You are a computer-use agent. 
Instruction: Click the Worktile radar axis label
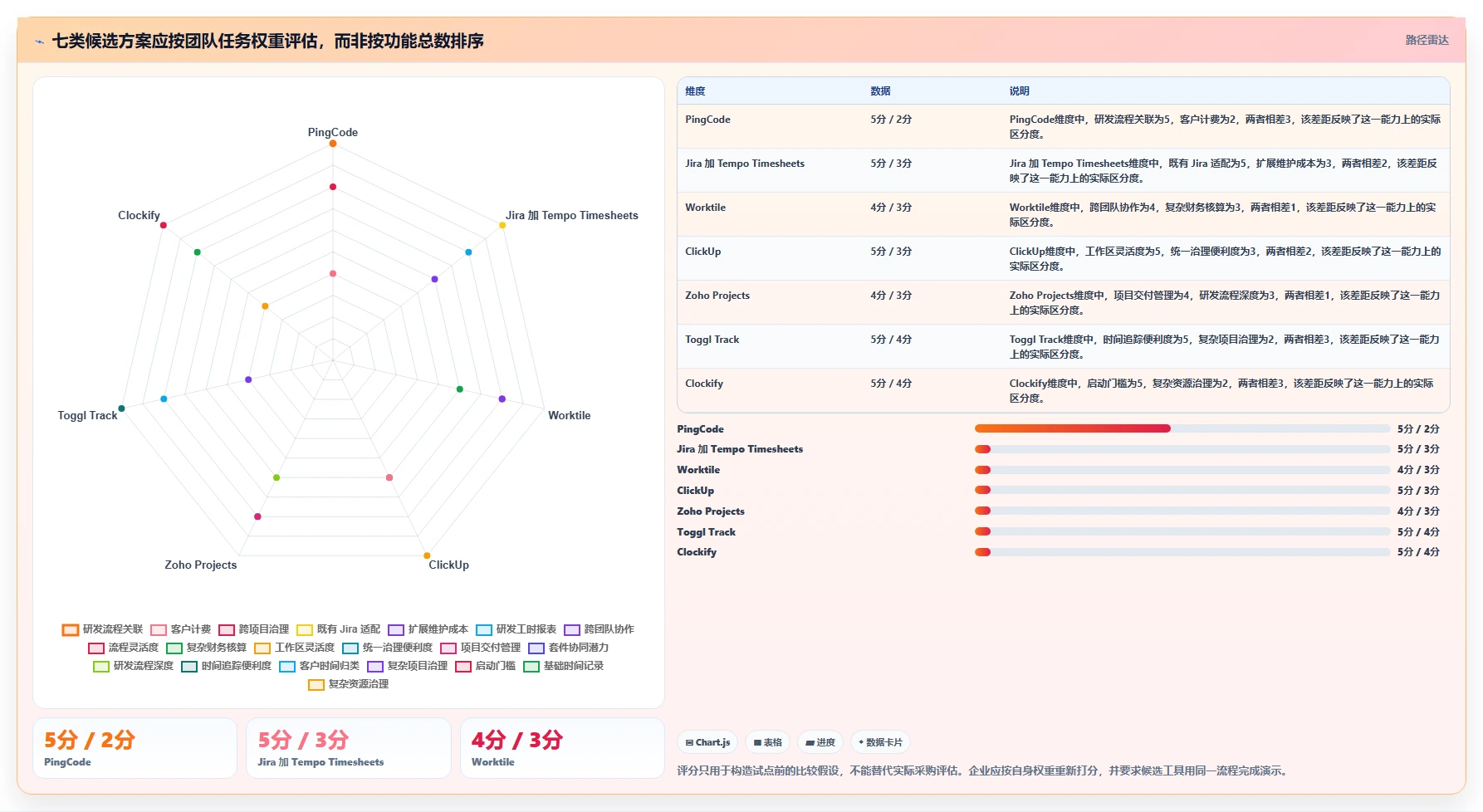pyautogui.click(x=570, y=415)
